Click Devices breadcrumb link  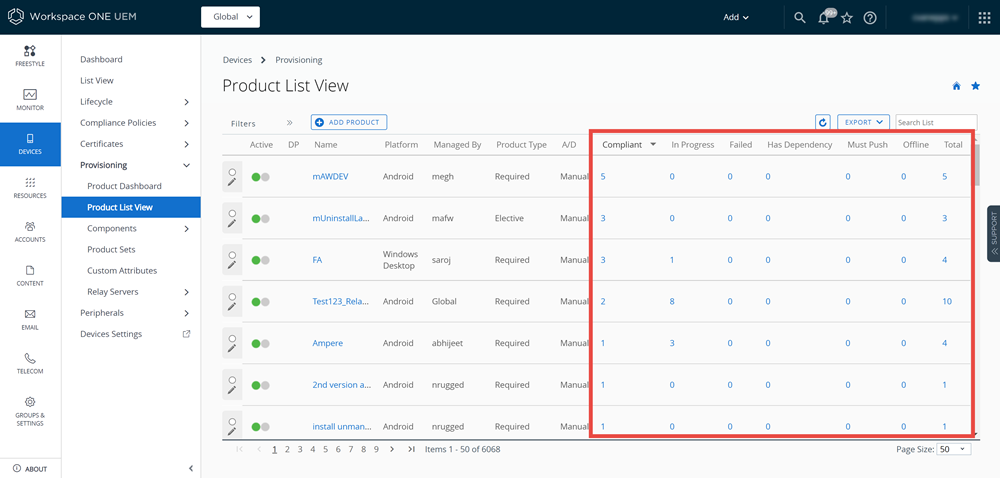(237, 60)
